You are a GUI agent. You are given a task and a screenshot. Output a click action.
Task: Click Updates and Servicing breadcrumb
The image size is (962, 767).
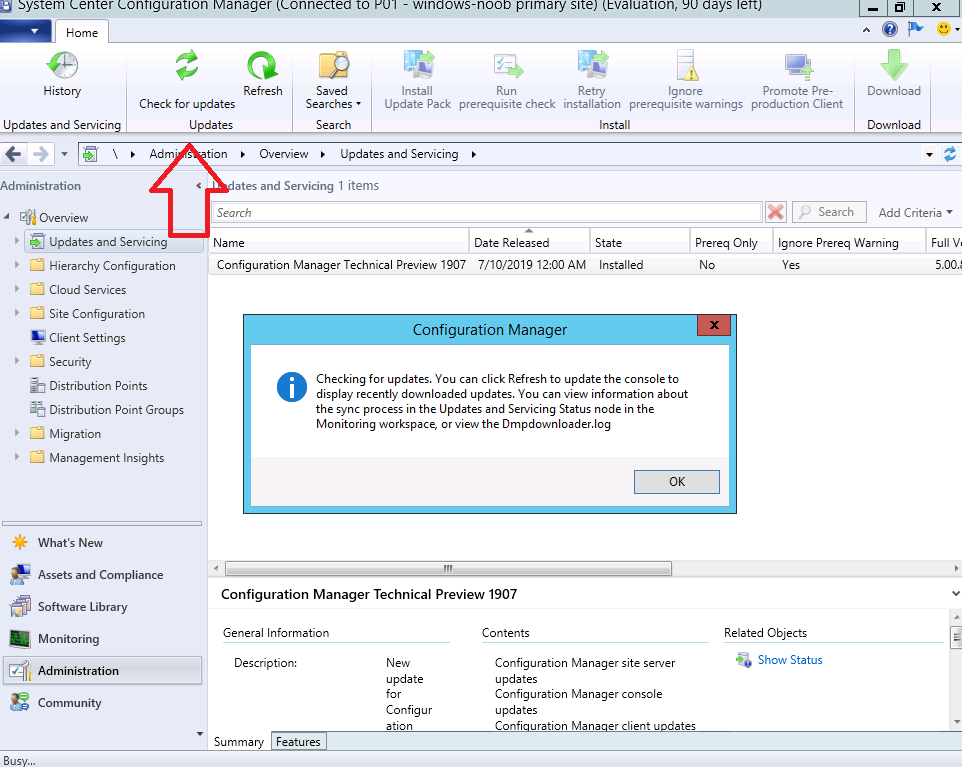[399, 154]
